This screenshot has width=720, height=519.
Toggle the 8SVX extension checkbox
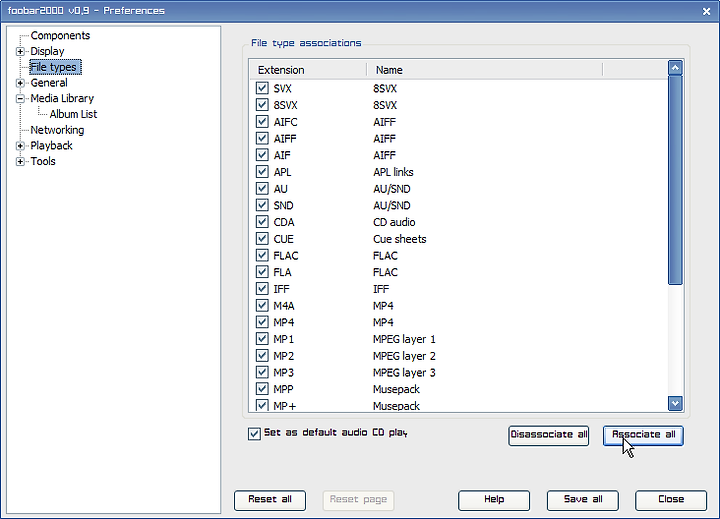262,105
